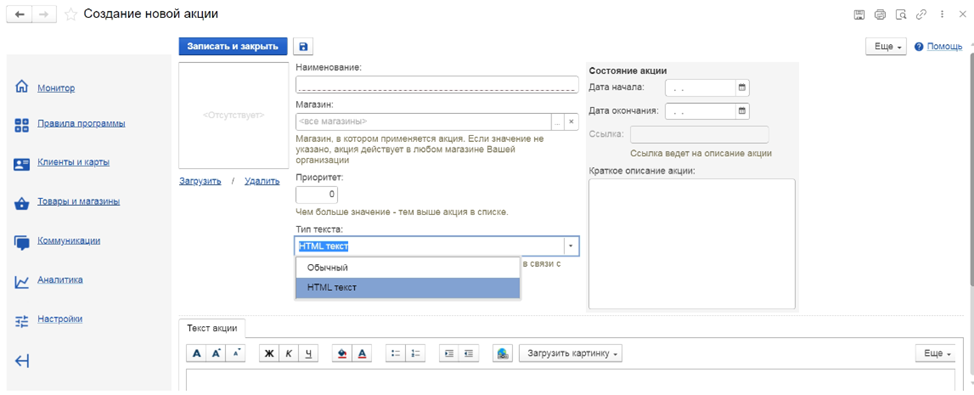Select Обычный text type option
The height and width of the screenshot is (395, 974).
click(x=407, y=268)
